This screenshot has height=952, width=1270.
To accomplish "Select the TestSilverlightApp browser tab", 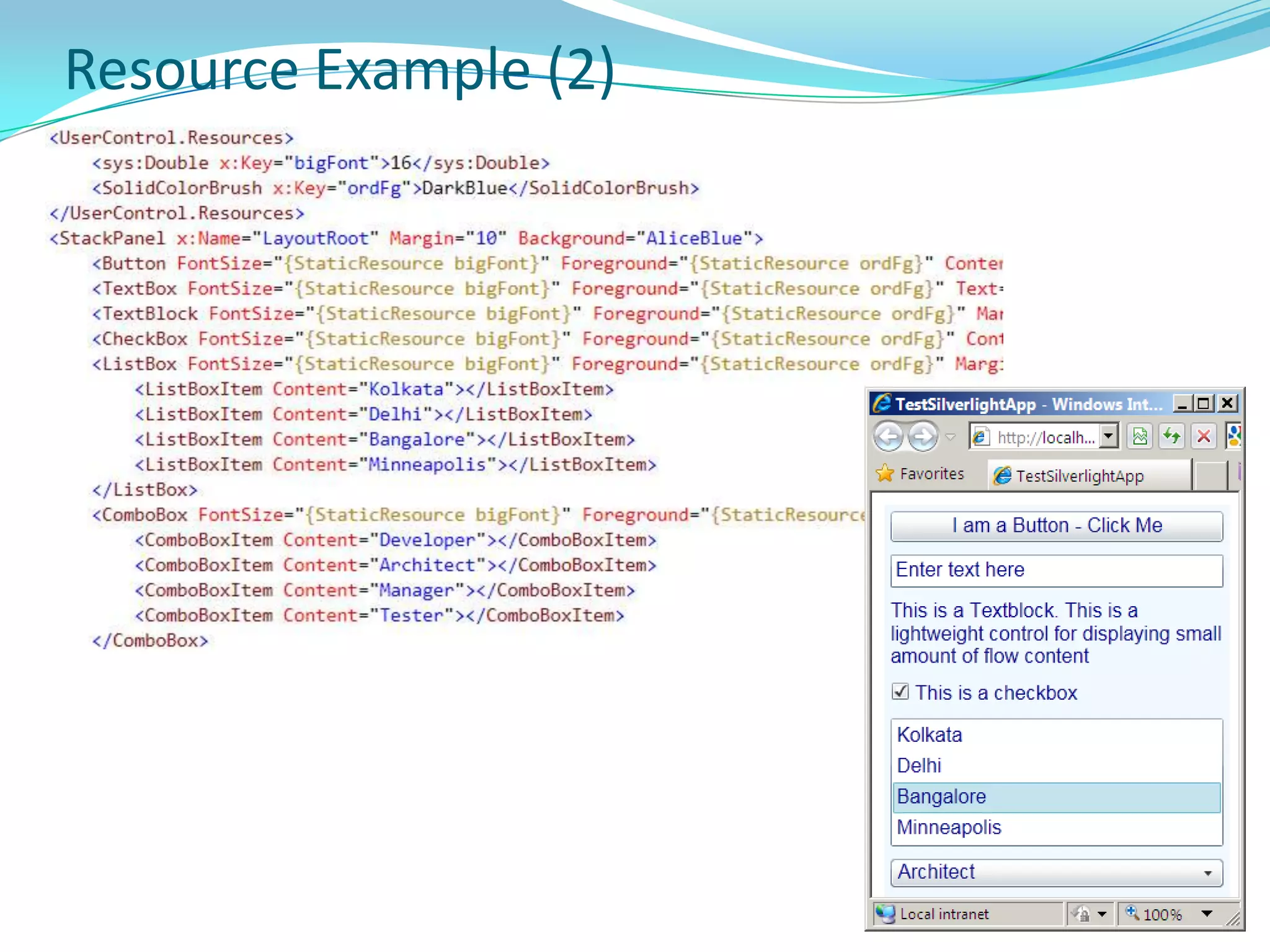I will (1089, 476).
